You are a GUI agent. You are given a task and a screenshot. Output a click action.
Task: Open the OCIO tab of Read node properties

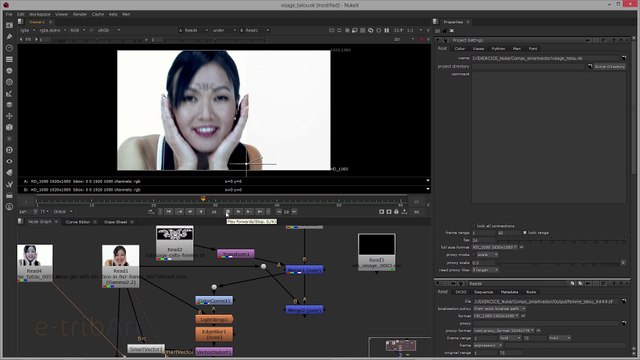[461, 292]
